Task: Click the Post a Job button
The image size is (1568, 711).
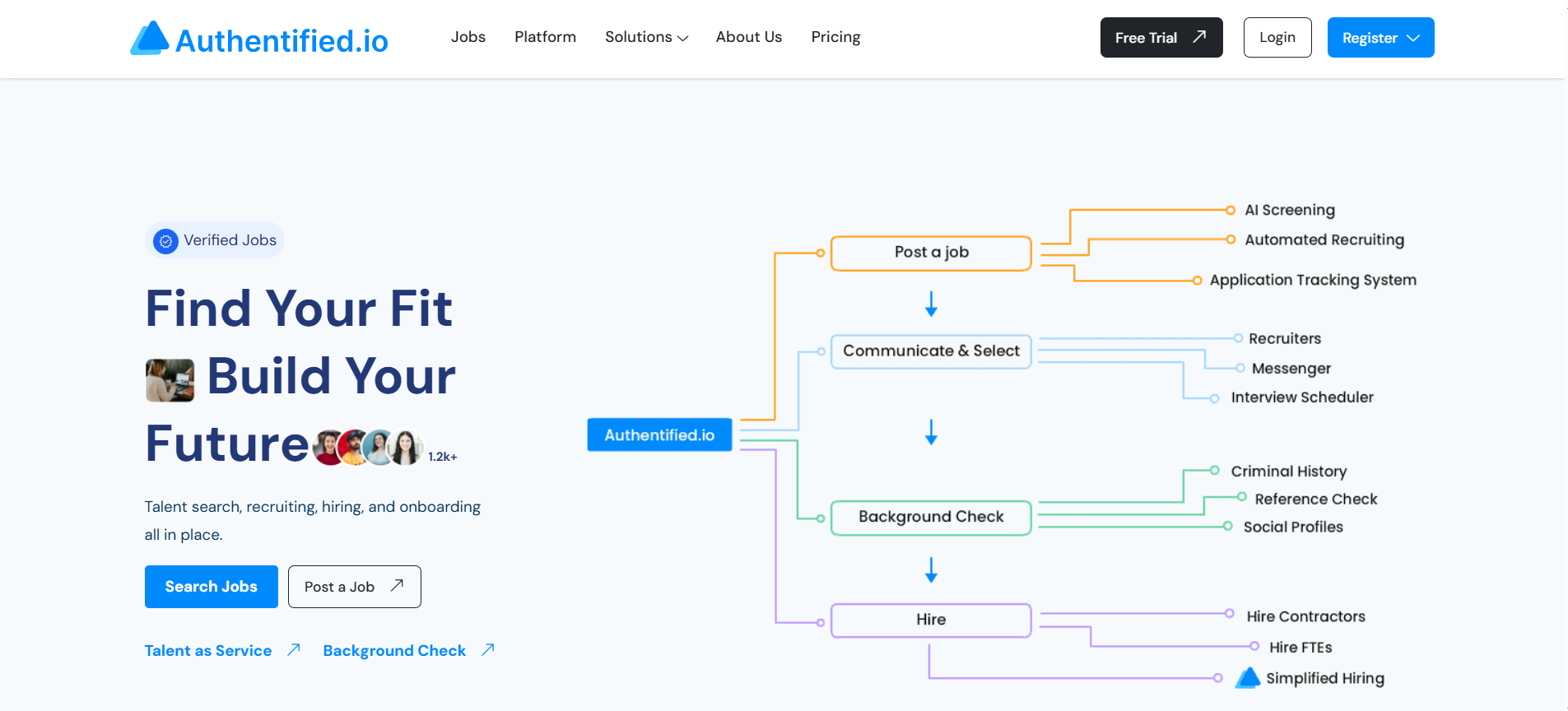Action: [x=355, y=587]
